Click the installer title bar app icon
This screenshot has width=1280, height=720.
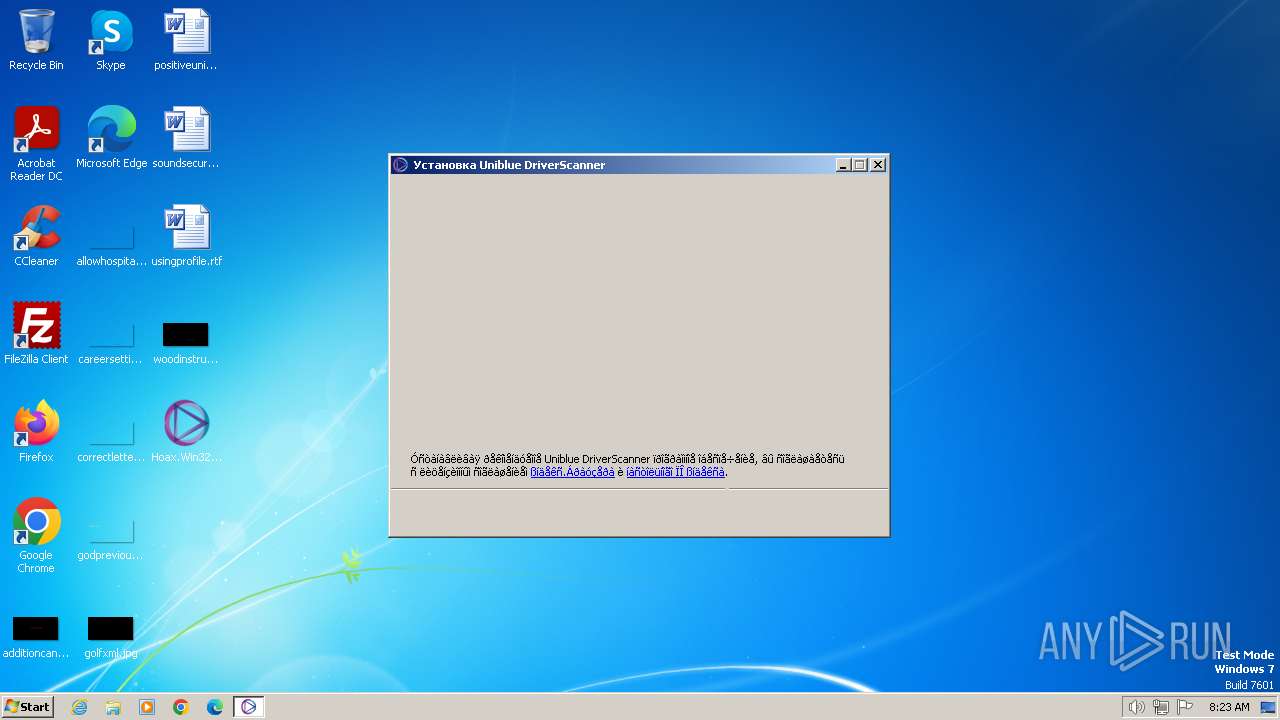point(401,165)
